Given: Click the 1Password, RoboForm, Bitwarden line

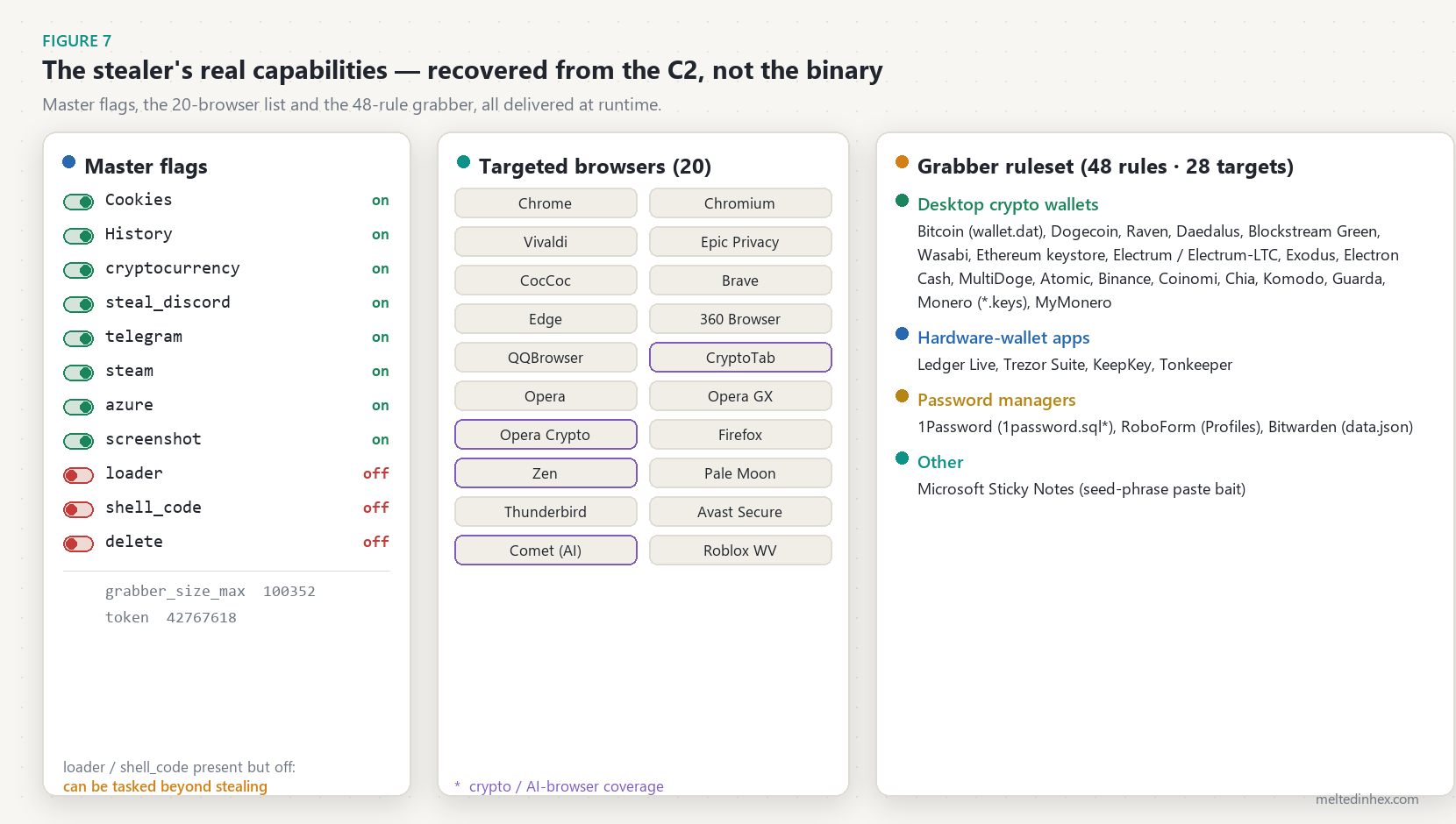Looking at the screenshot, I should click(1165, 427).
